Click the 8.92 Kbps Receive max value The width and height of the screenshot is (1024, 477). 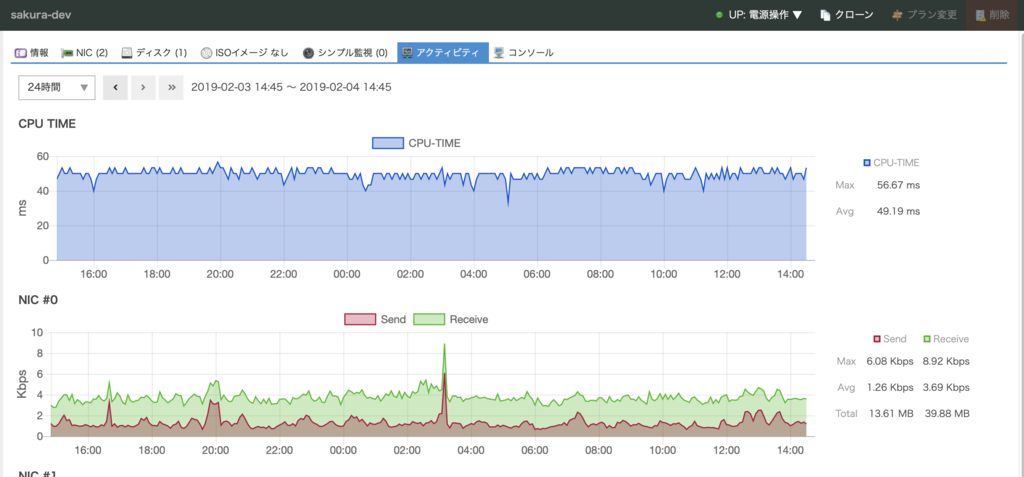click(946, 361)
